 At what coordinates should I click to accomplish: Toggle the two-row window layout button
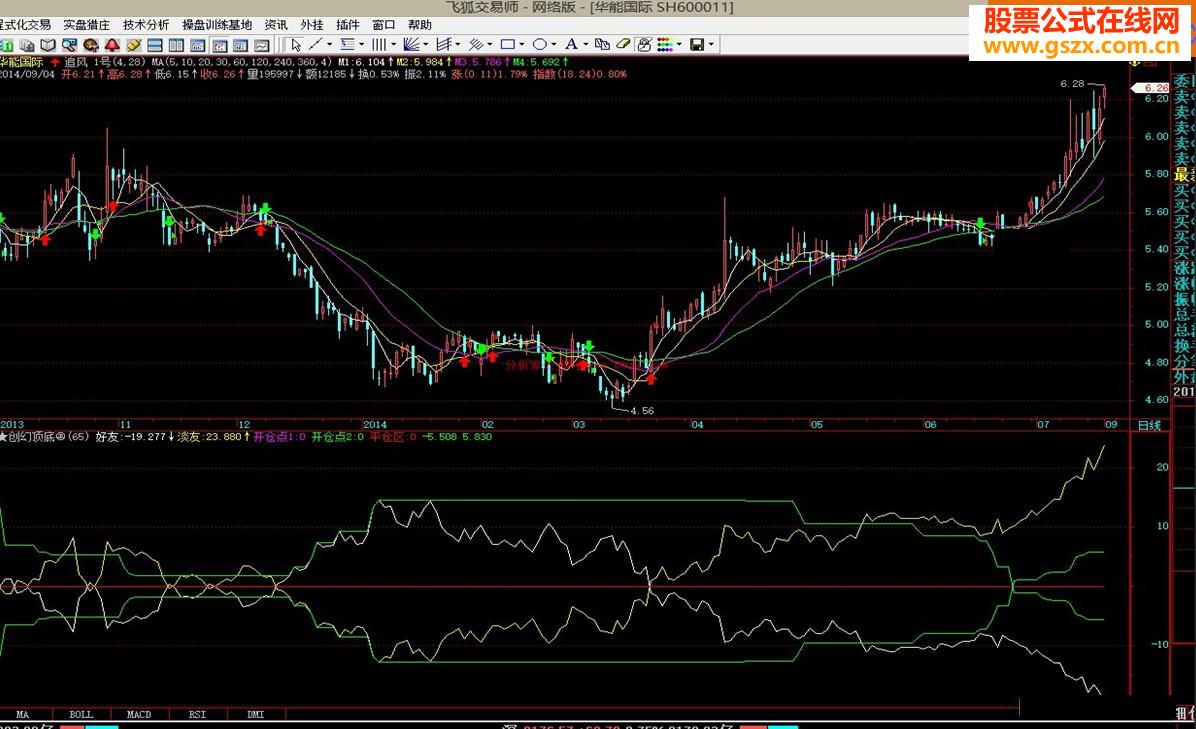point(155,45)
